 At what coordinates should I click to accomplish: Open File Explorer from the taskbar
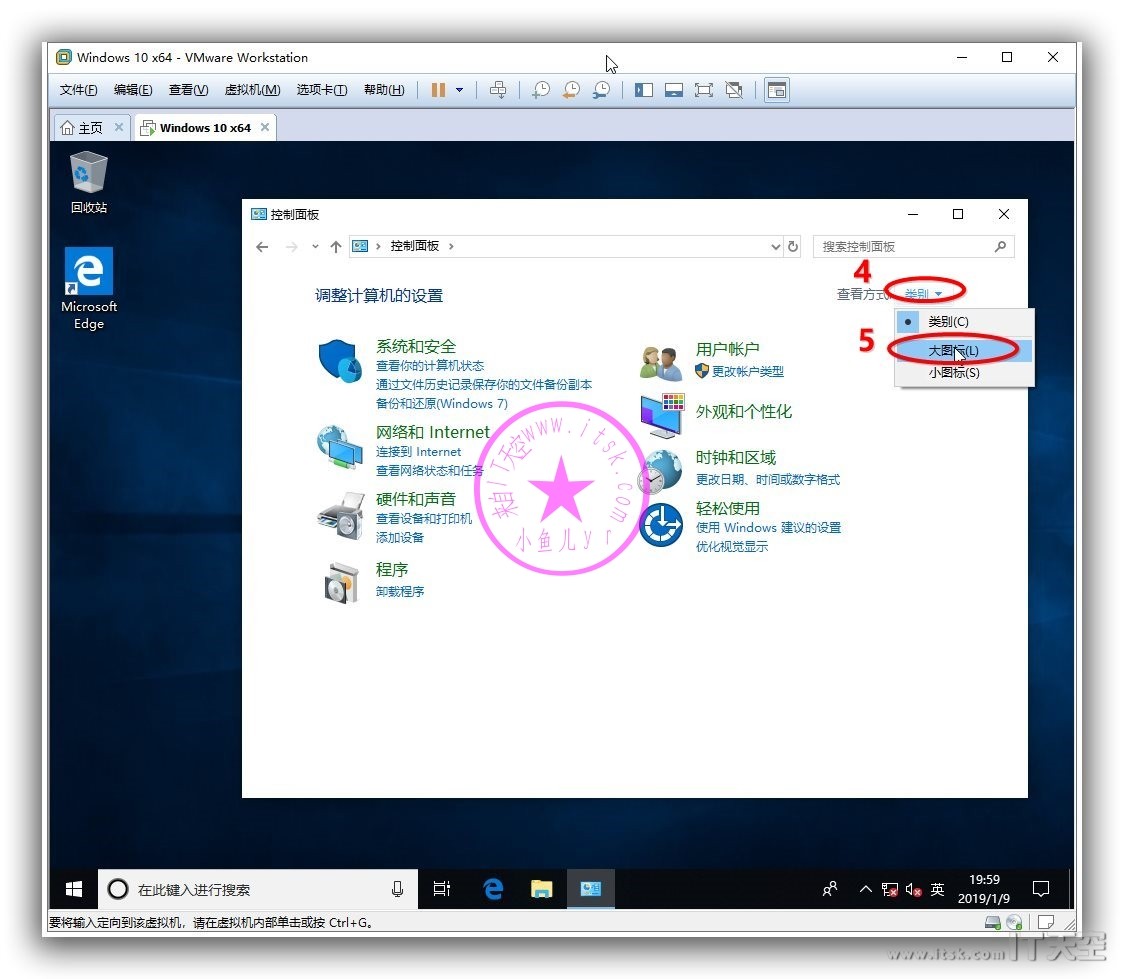[x=541, y=889]
